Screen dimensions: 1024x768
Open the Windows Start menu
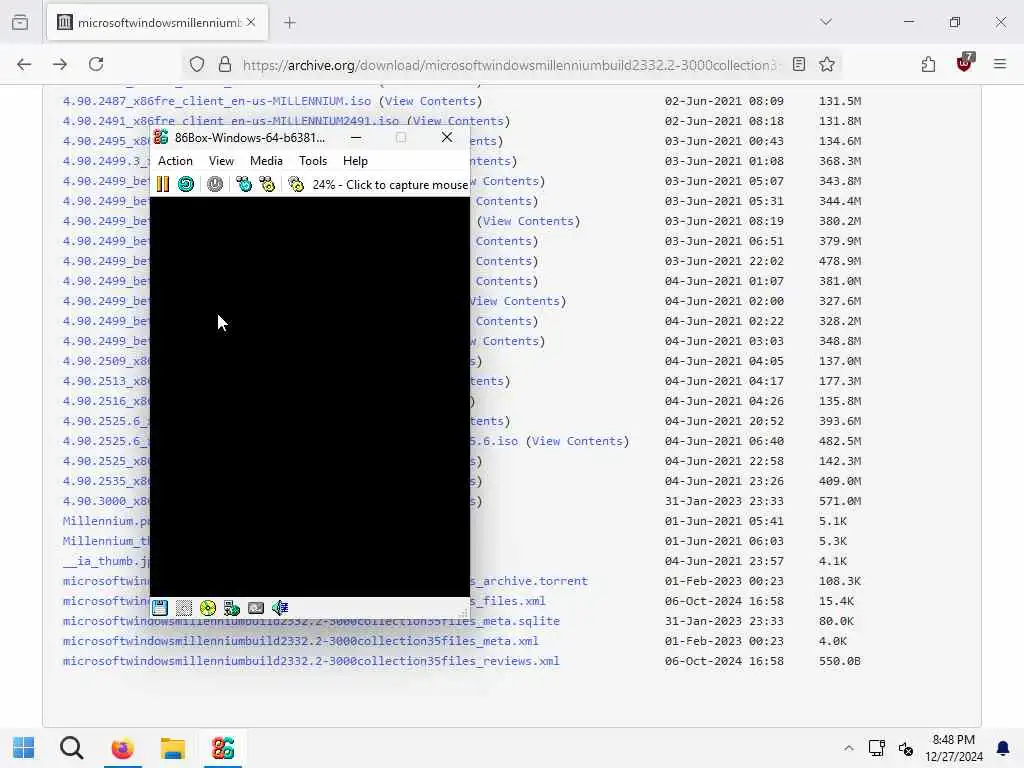24,748
